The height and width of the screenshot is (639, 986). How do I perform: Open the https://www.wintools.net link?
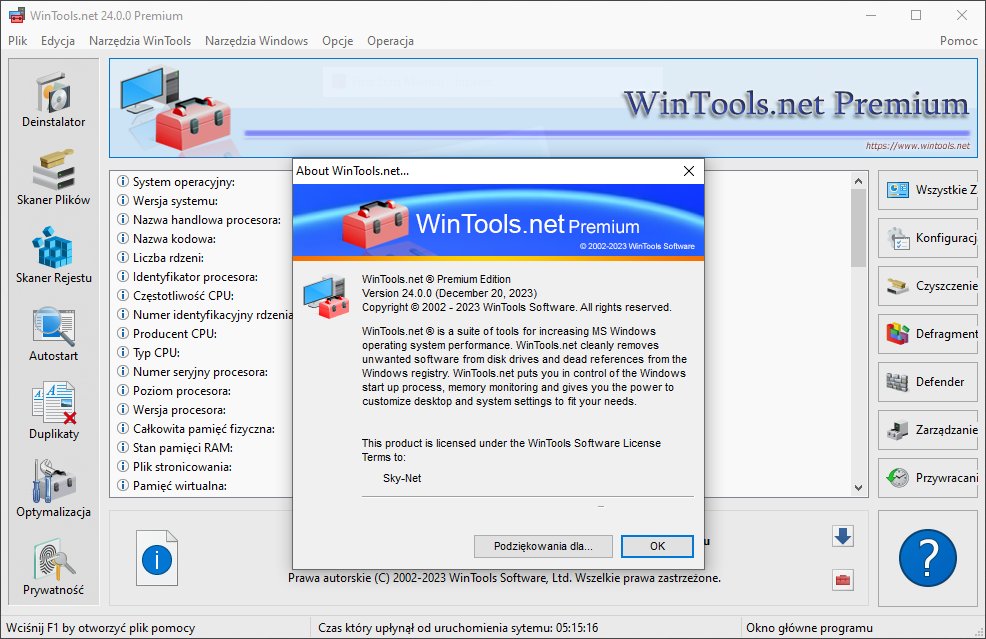917,146
